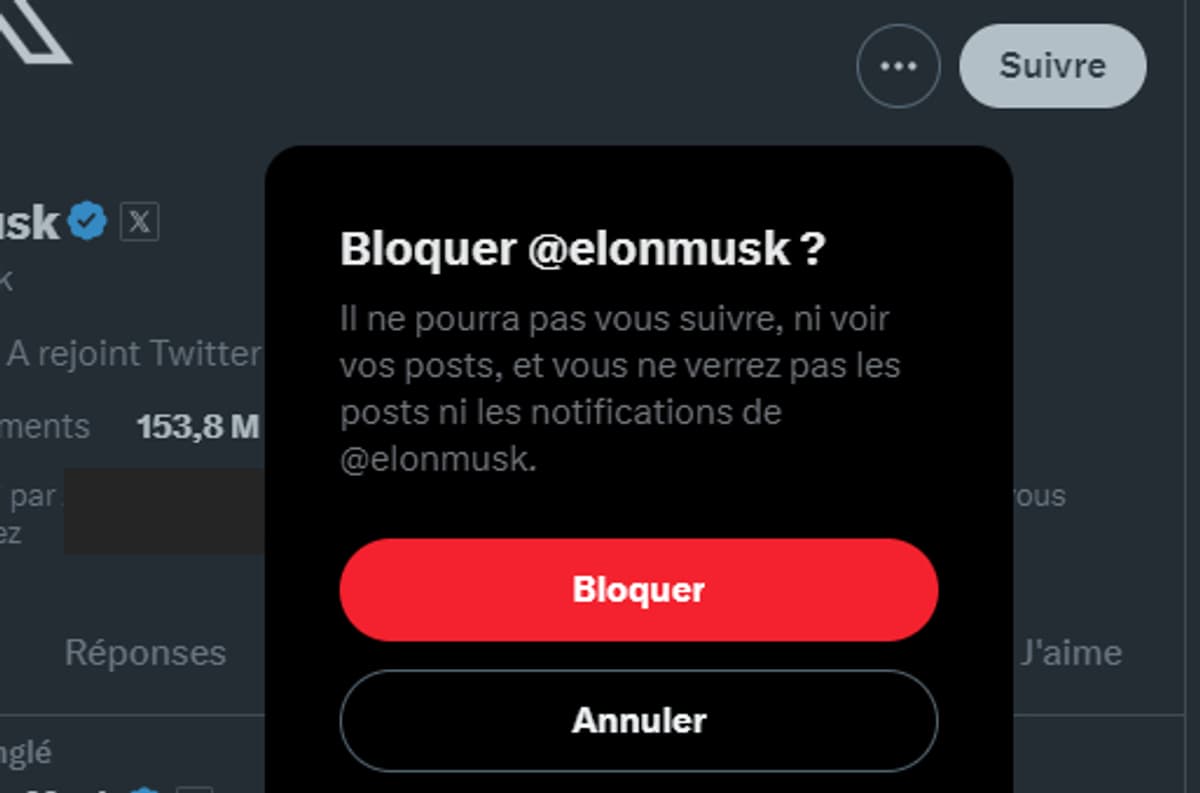
Task: Open the J'aime tab
Action: click(1071, 653)
